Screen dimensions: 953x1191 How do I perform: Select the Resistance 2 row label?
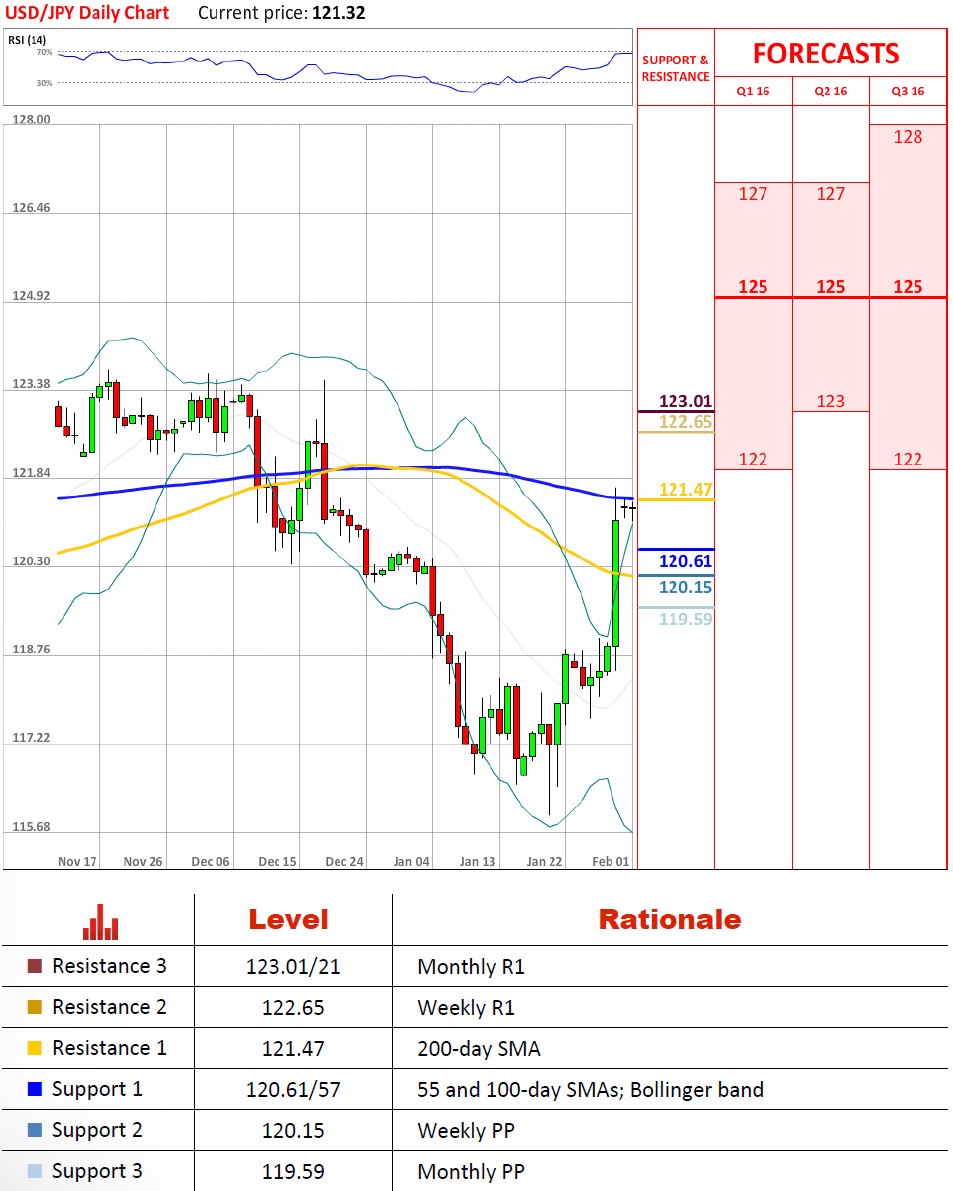pos(109,1007)
